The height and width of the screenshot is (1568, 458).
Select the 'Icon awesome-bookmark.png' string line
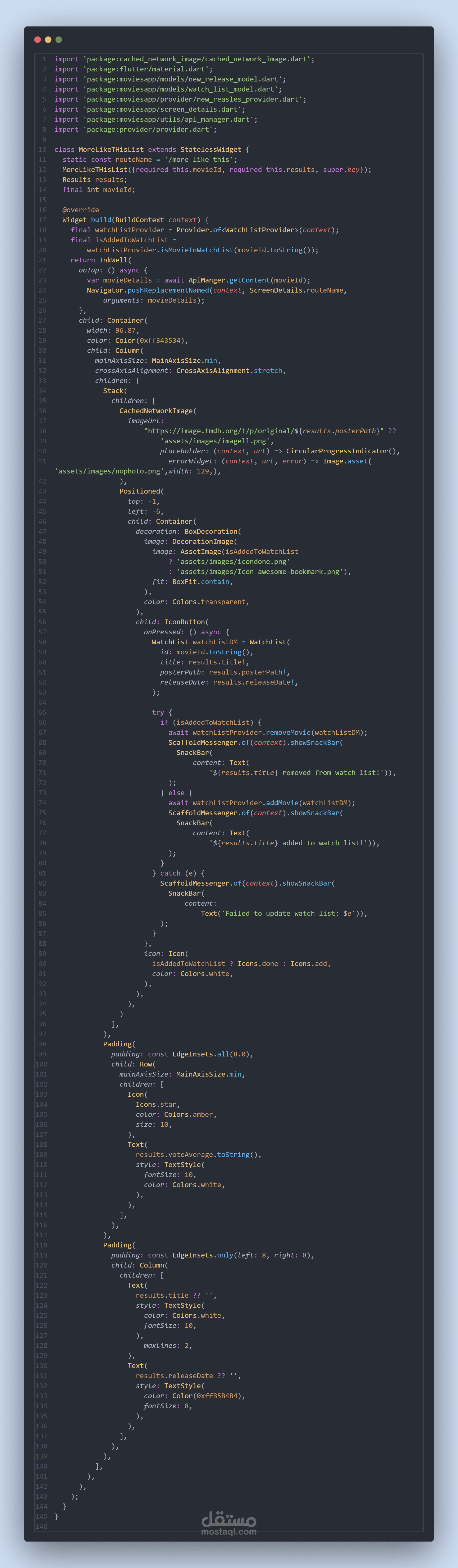click(260, 572)
